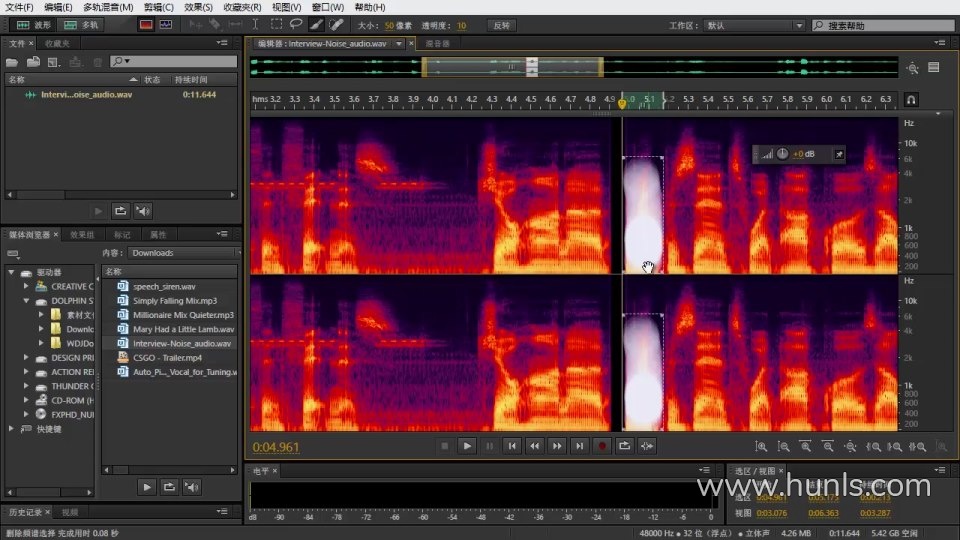Select the Marquee selection tool
Screen dimensions: 960x540
276,24
